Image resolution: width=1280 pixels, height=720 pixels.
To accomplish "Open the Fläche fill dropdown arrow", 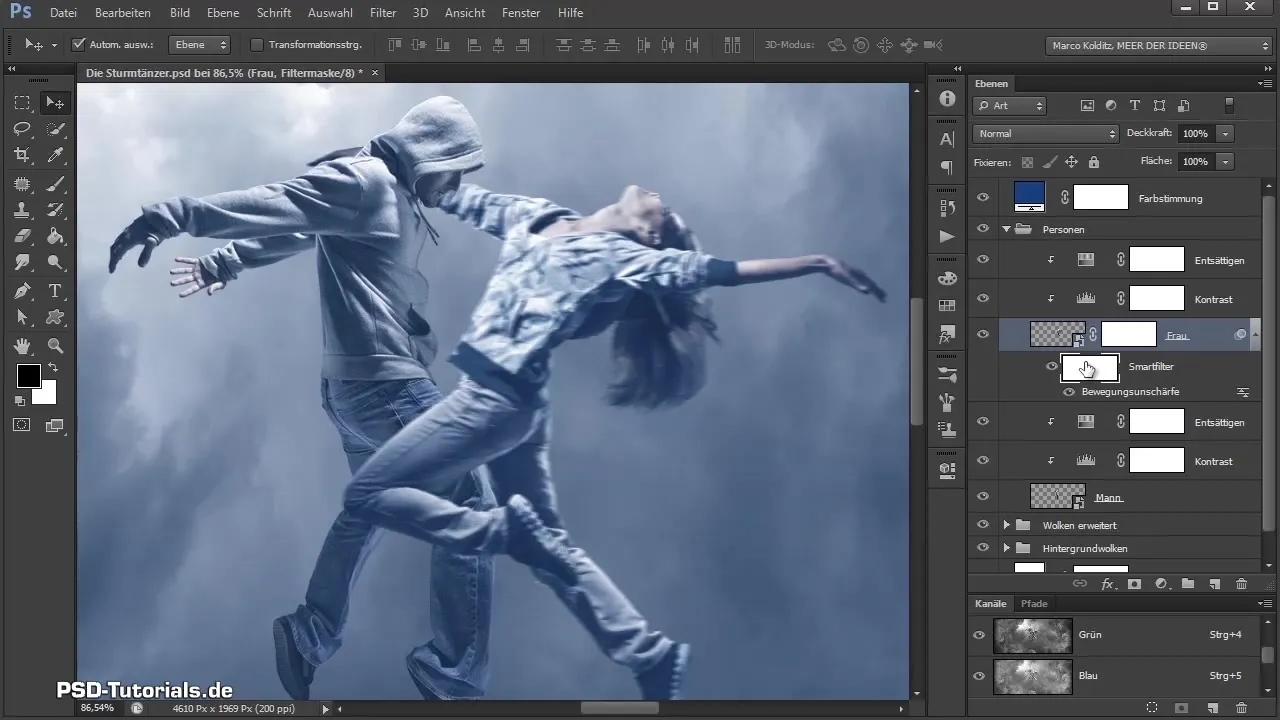I will coord(1225,161).
